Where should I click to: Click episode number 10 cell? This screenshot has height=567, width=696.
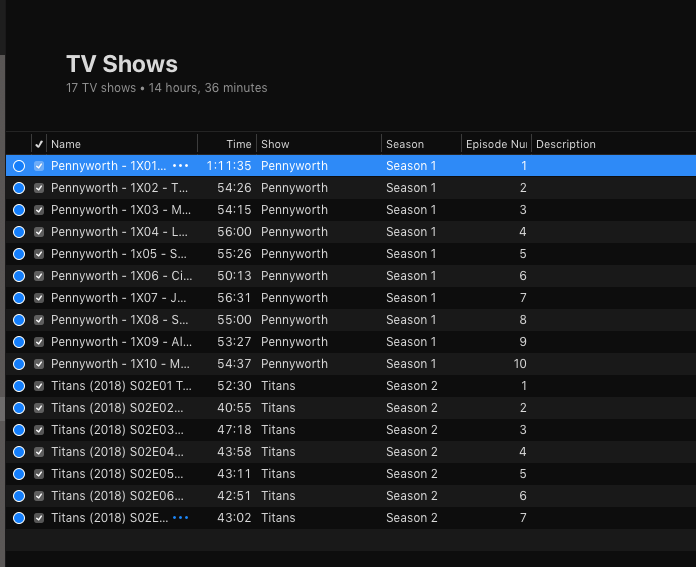[x=520, y=364]
